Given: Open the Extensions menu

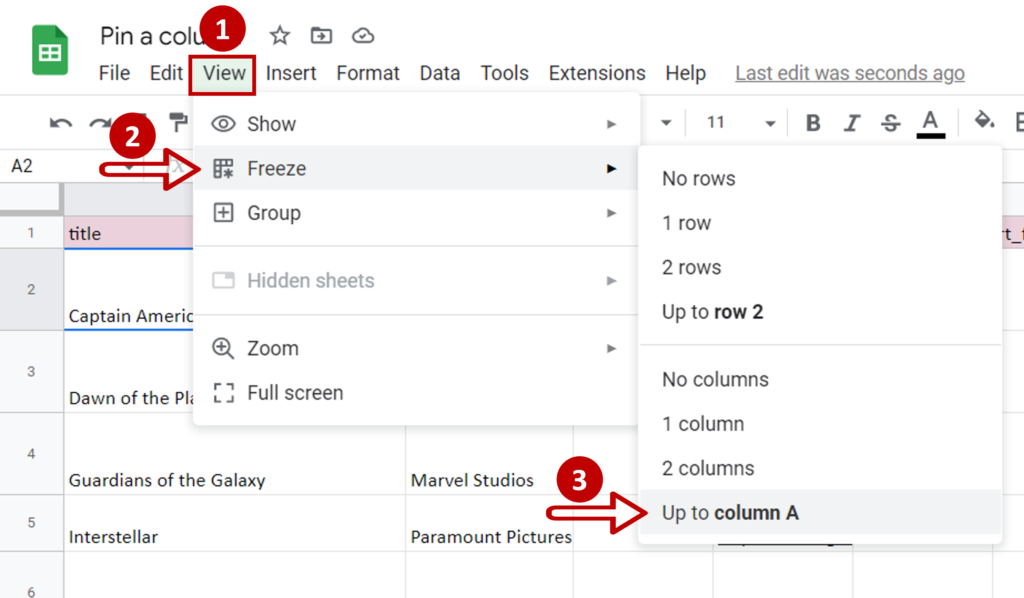Looking at the screenshot, I should click(x=597, y=72).
